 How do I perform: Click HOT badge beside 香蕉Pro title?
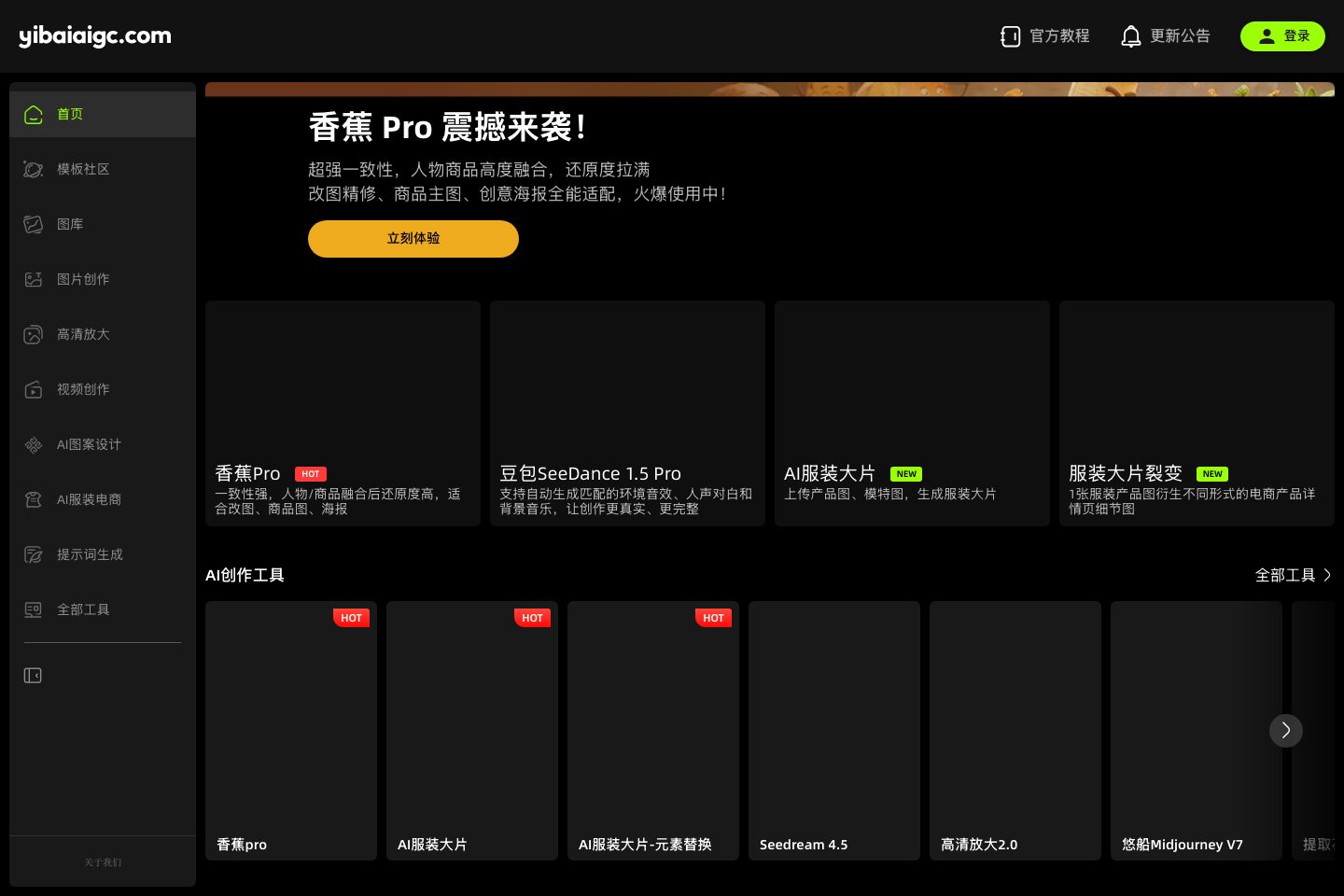point(311,474)
